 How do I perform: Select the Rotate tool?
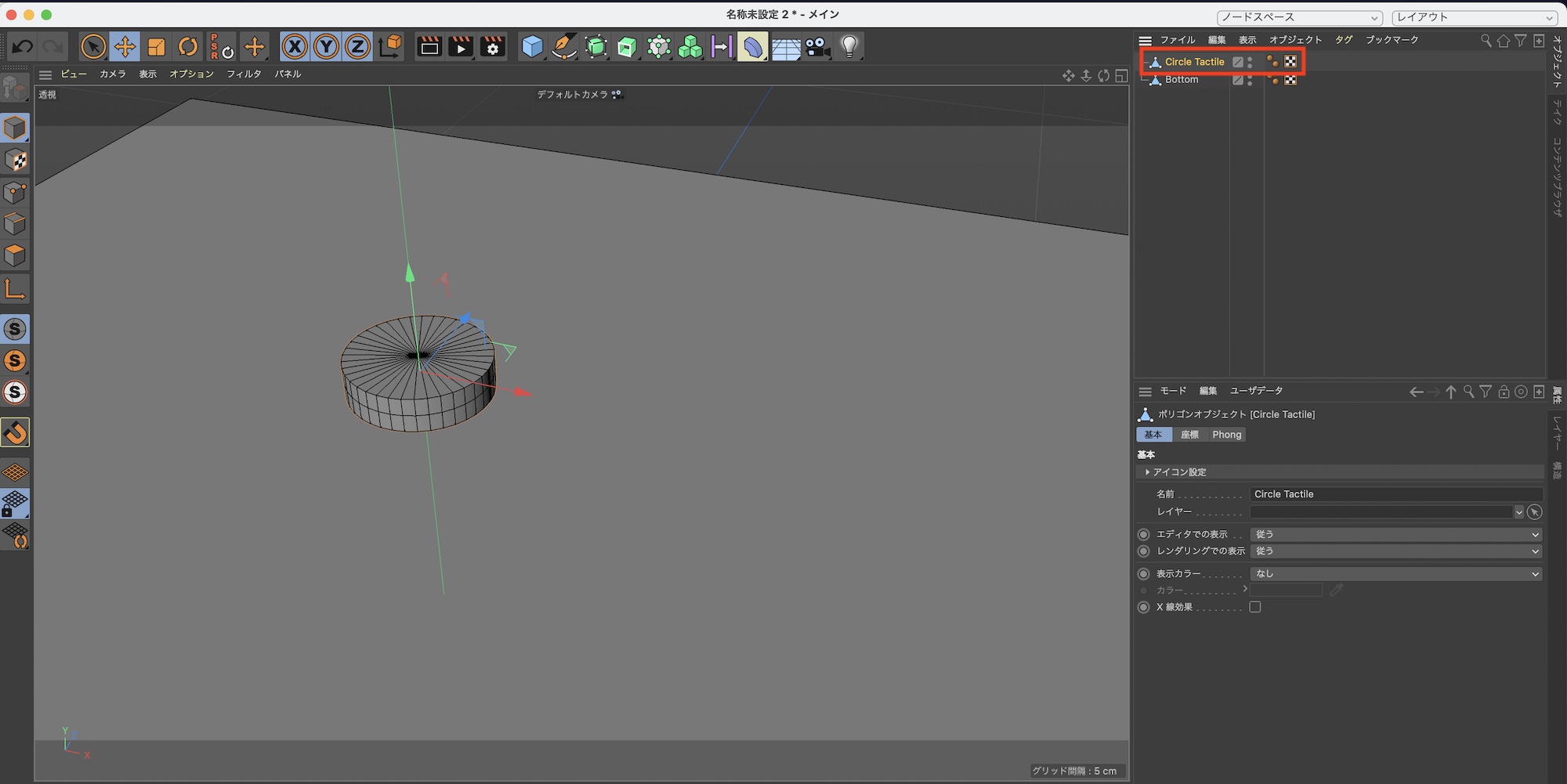click(x=188, y=47)
